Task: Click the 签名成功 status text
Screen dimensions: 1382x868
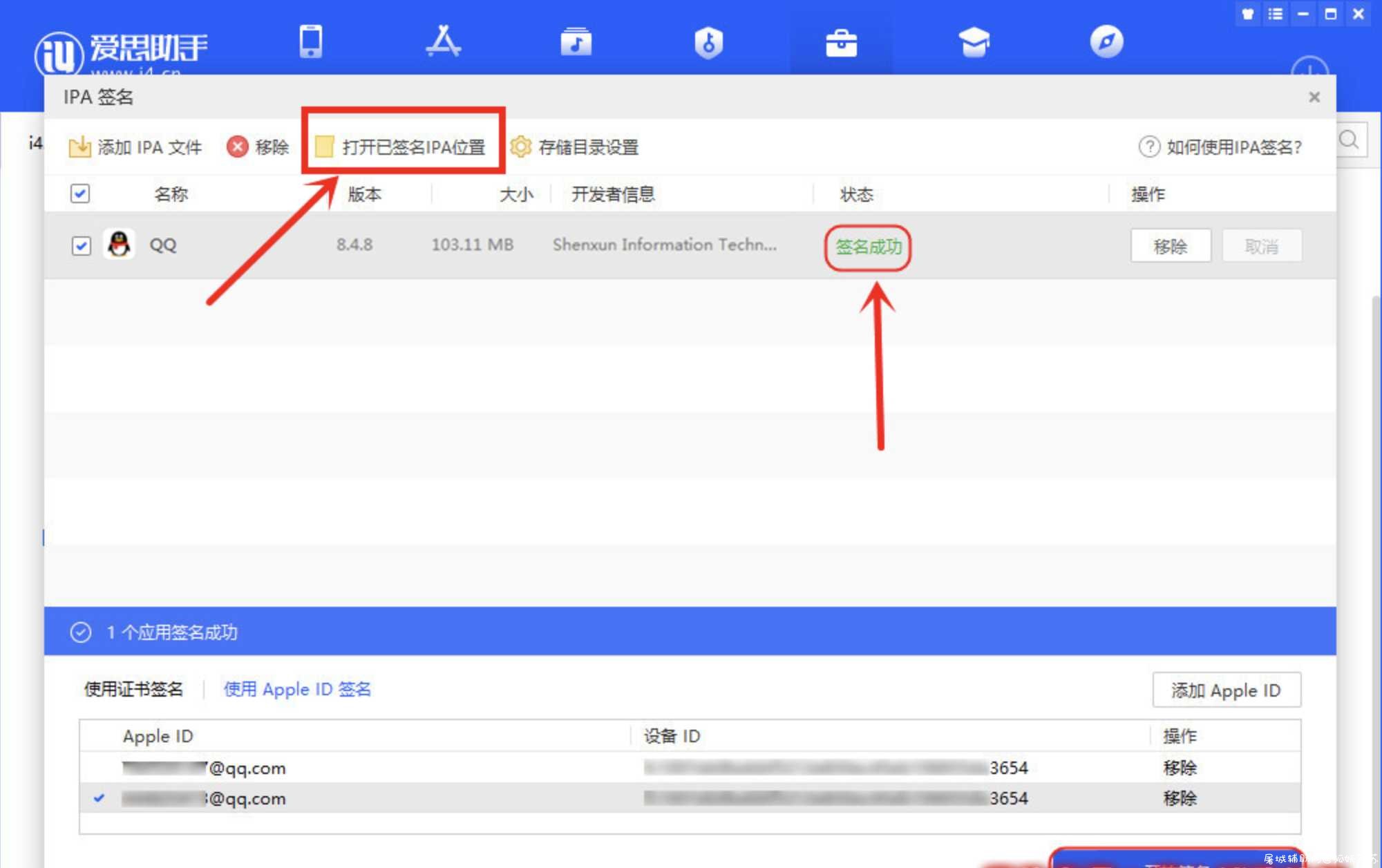Action: coord(868,247)
